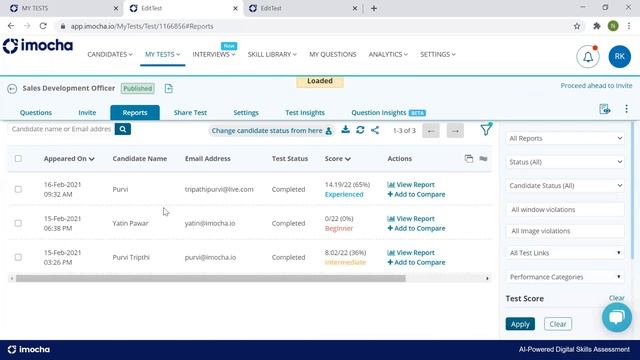Click the Apply filter button
This screenshot has height=360, width=640.
click(520, 324)
